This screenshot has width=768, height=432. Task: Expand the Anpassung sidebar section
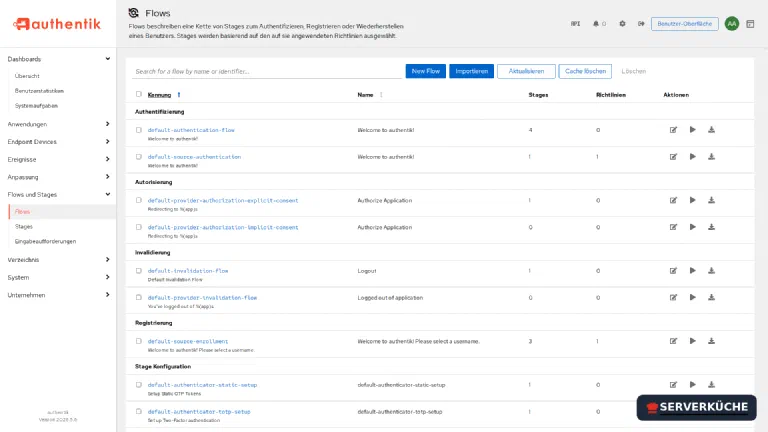(x=58, y=177)
